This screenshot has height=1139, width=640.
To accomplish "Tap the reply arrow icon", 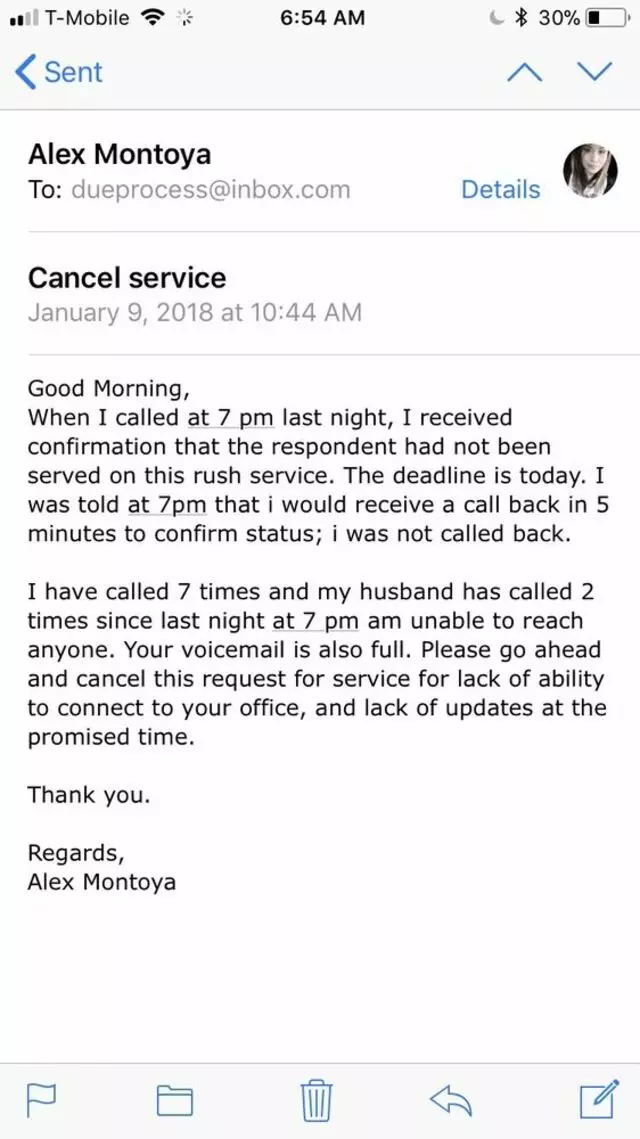I will 451,1101.
